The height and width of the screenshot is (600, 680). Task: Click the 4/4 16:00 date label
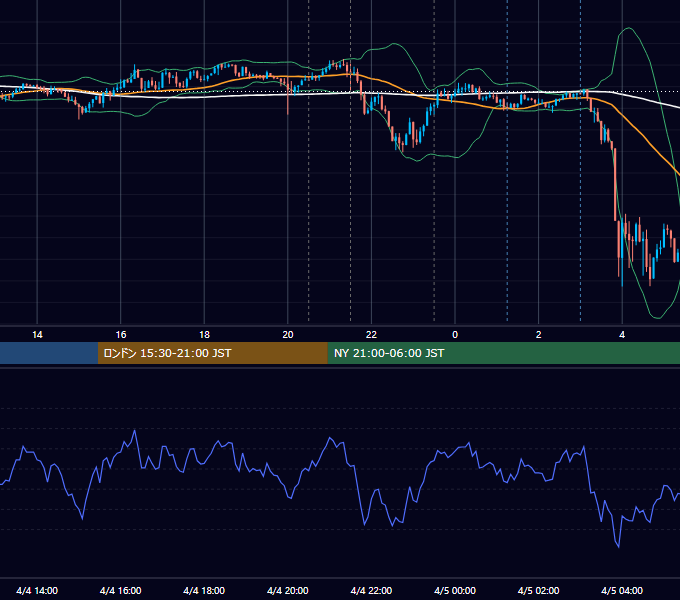click(121, 590)
